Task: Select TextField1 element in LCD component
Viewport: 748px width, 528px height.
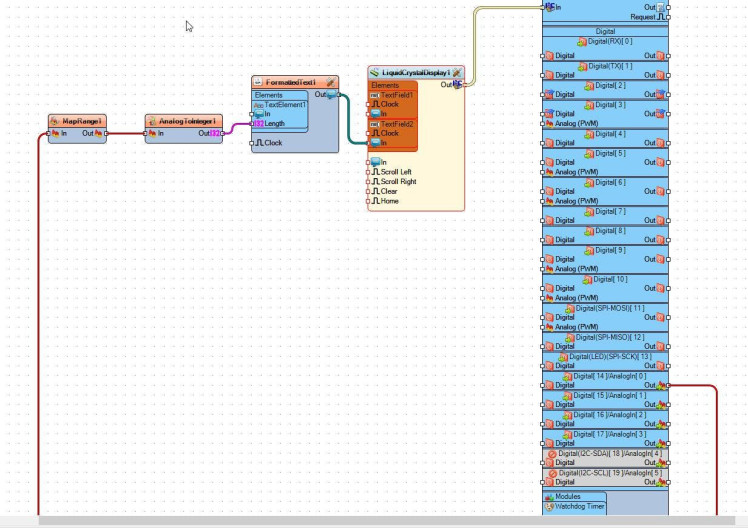Action: [x=396, y=95]
